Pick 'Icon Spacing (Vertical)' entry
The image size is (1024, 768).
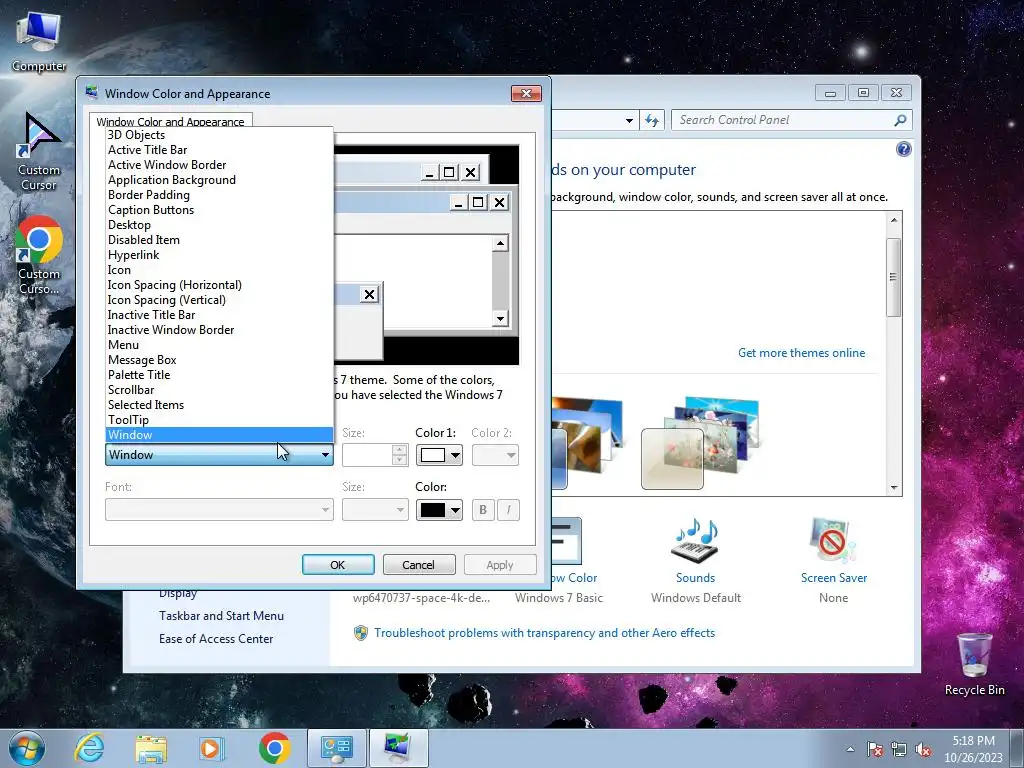219,300
